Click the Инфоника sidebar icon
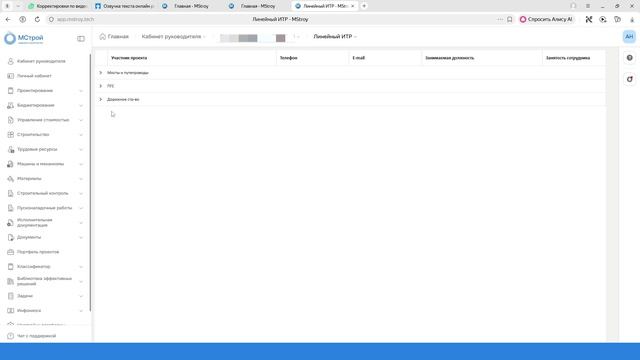The height and width of the screenshot is (360, 640). click(11, 311)
